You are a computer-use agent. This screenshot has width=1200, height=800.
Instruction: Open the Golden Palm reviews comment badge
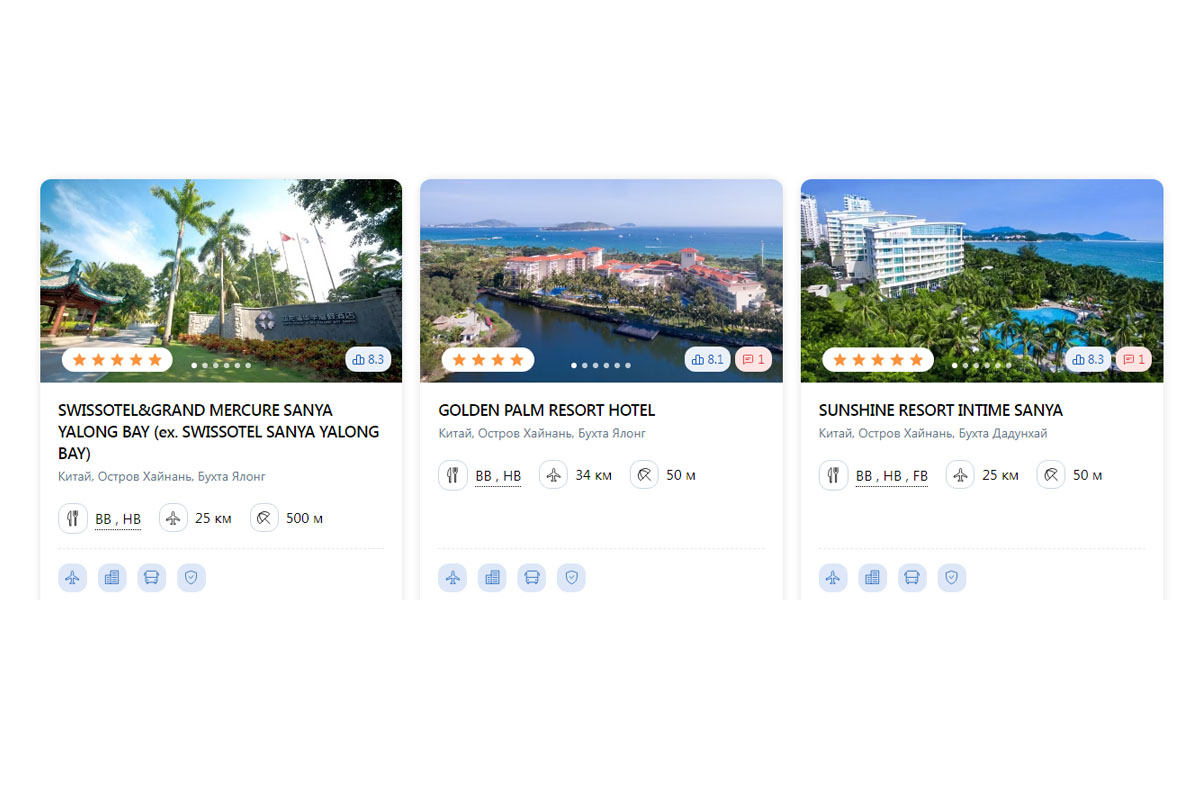[753, 360]
